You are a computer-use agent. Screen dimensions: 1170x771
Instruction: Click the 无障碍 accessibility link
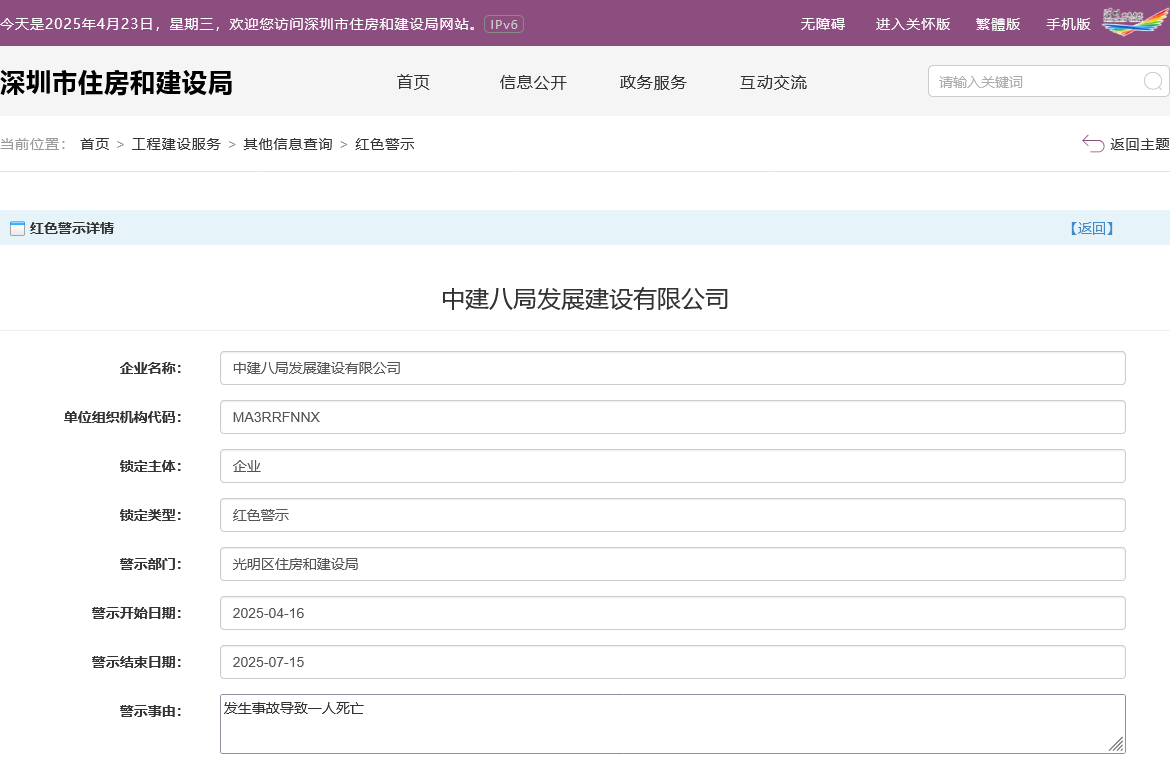pos(822,24)
